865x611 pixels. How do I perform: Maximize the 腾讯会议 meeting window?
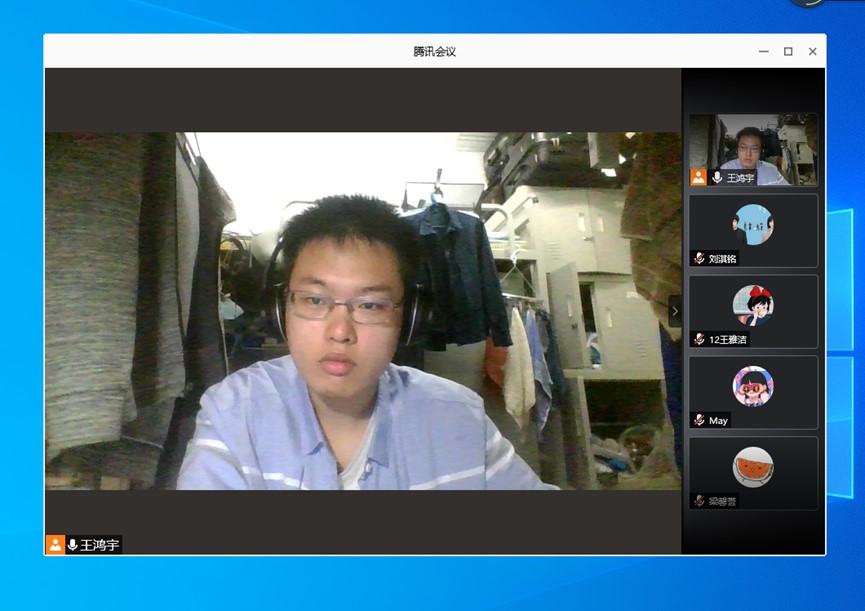tap(788, 51)
